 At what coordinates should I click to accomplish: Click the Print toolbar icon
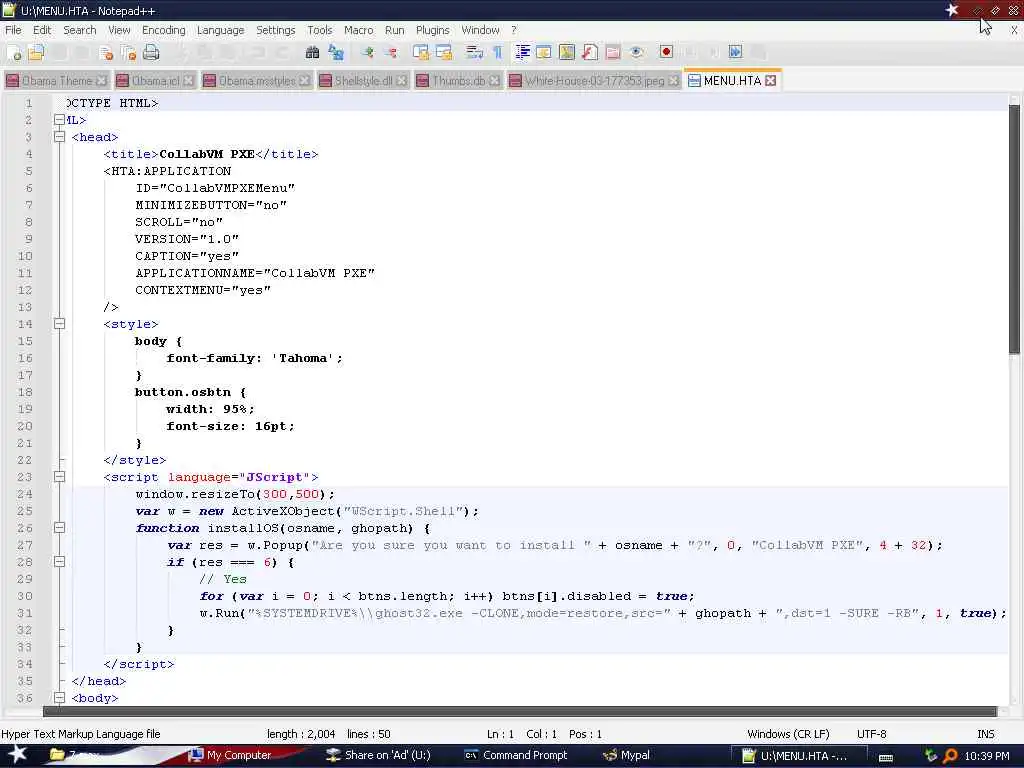tap(151, 52)
